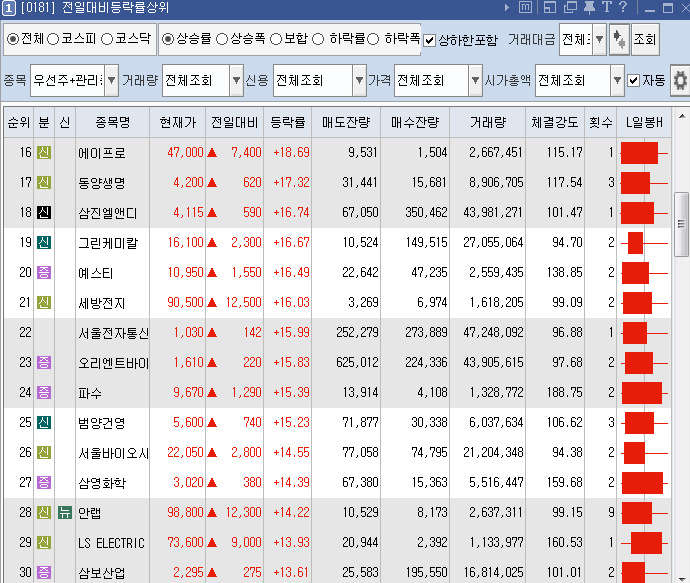
Task: Open the 종목 filter dropdown
Action: coord(111,81)
